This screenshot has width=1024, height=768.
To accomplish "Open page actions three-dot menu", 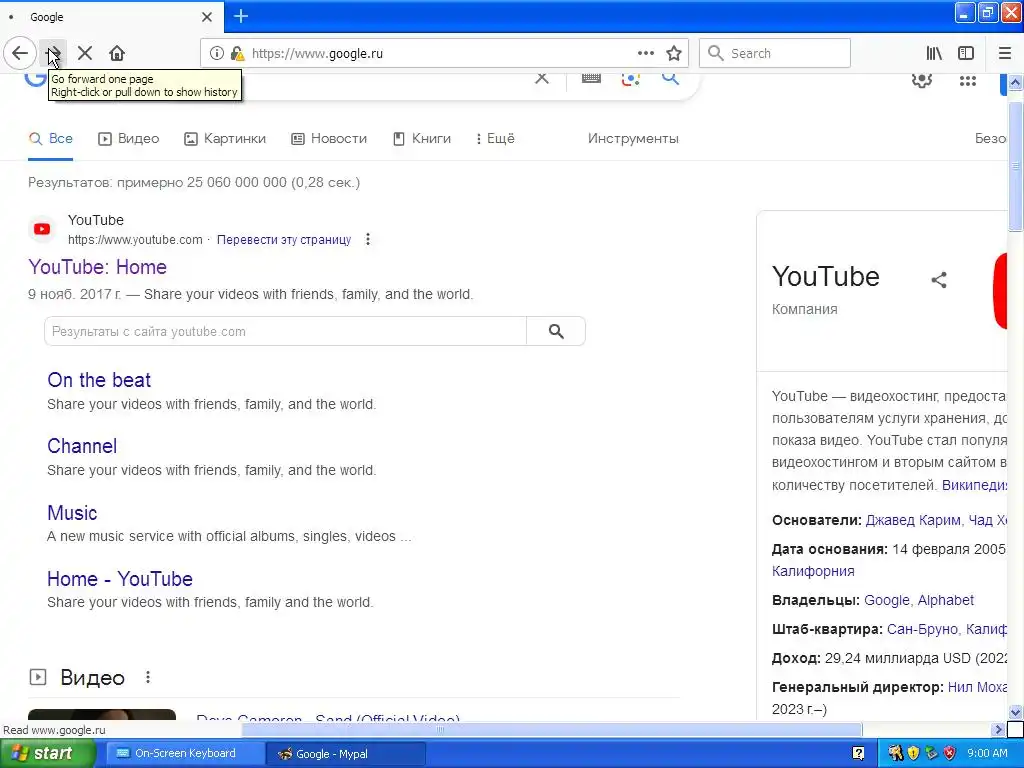I will point(645,54).
